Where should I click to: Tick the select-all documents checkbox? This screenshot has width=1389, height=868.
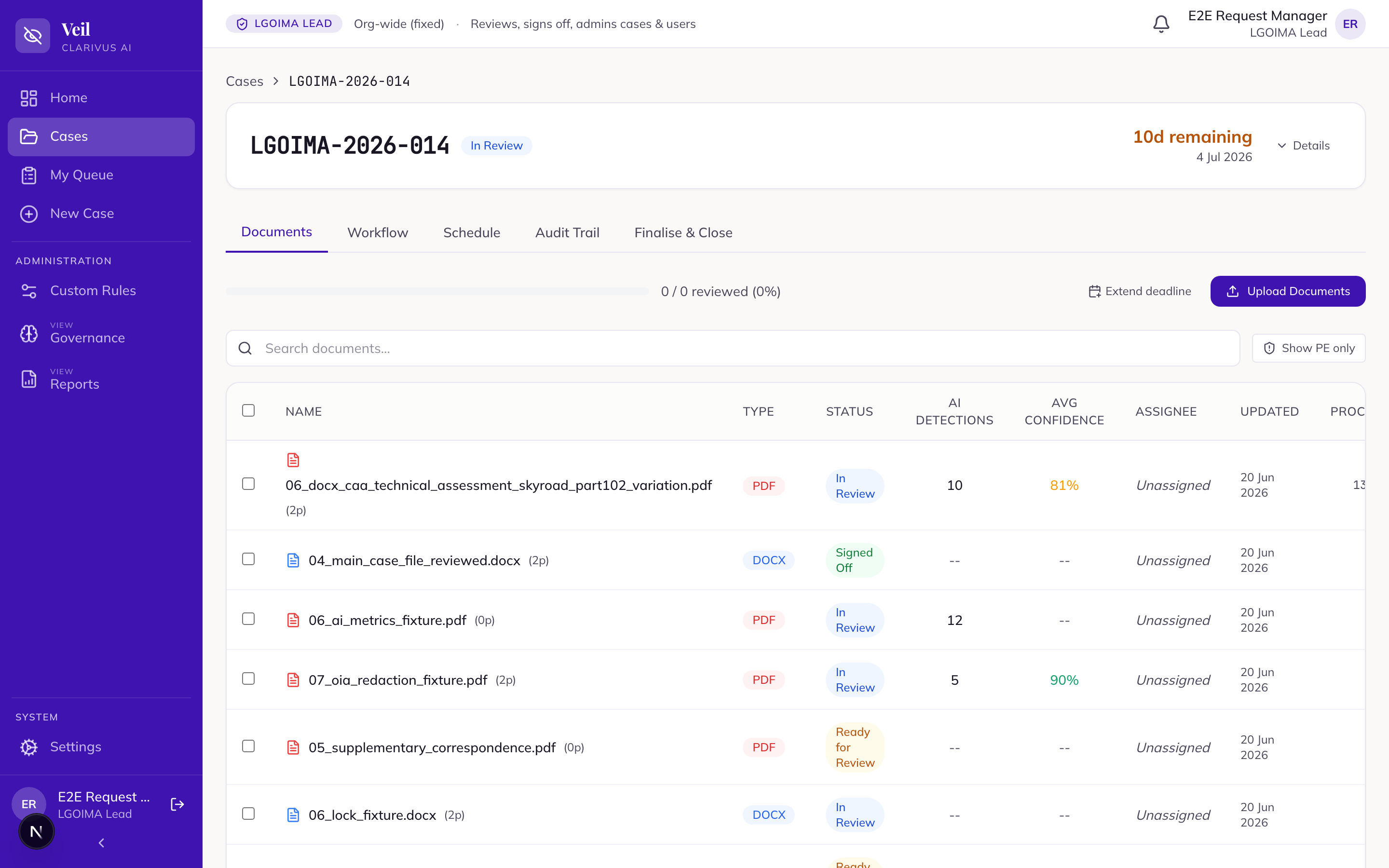(x=248, y=410)
